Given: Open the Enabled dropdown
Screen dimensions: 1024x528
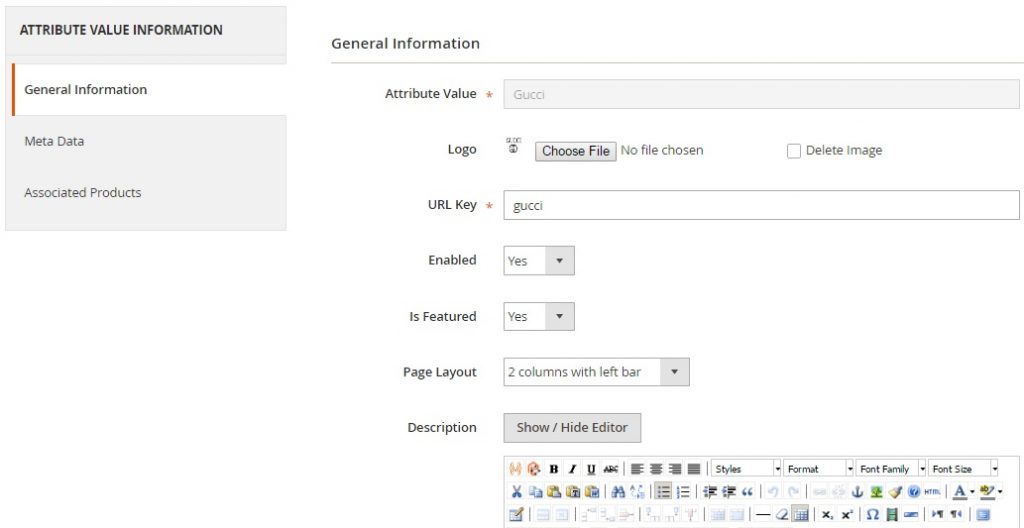Looking at the screenshot, I should (539, 260).
